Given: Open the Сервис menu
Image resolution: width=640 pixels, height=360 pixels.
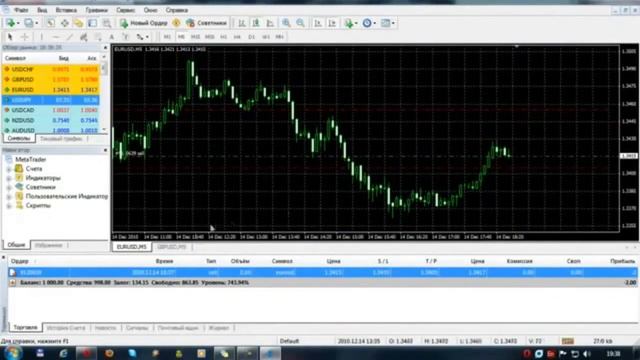Looking at the screenshot, I should tap(126, 10).
